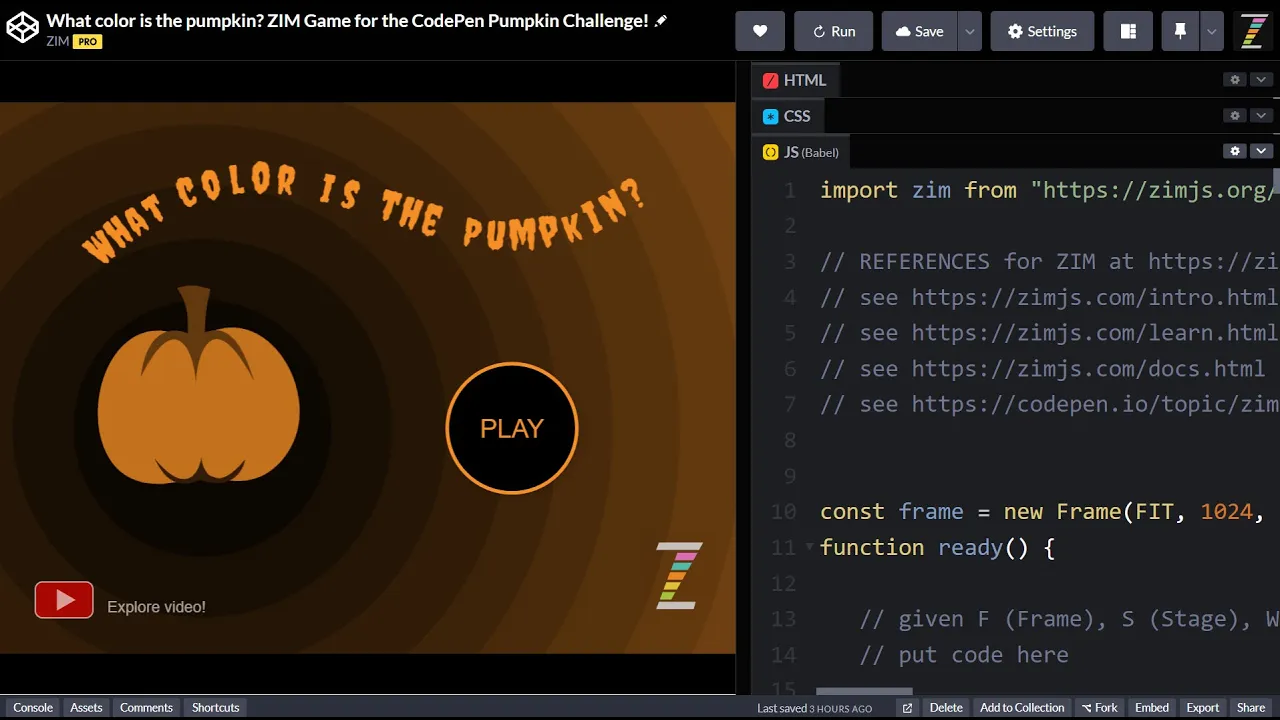1280x720 pixels.
Task: Open the ZIM user avatar menu
Action: (x=1253, y=31)
